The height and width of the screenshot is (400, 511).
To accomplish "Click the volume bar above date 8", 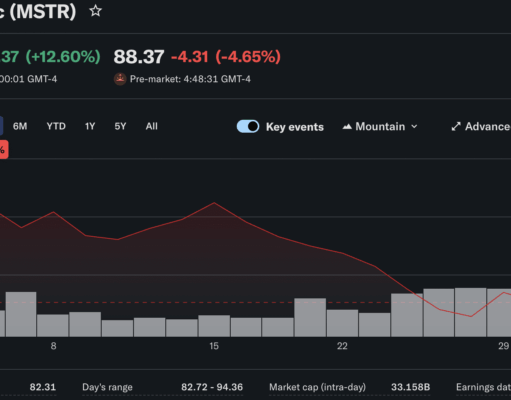I will tap(53, 325).
